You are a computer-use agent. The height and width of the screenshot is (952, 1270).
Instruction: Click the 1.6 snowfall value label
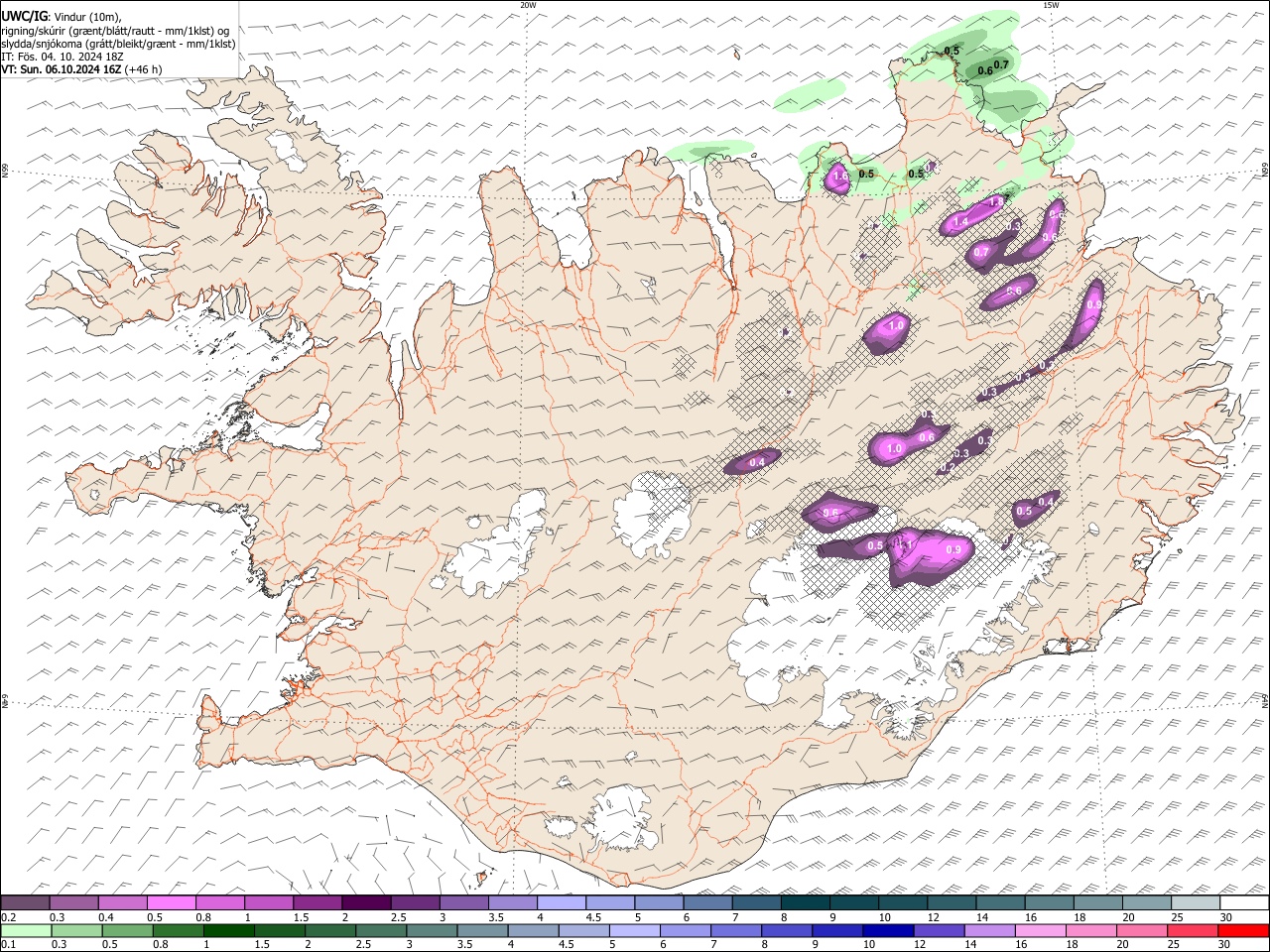tap(840, 177)
